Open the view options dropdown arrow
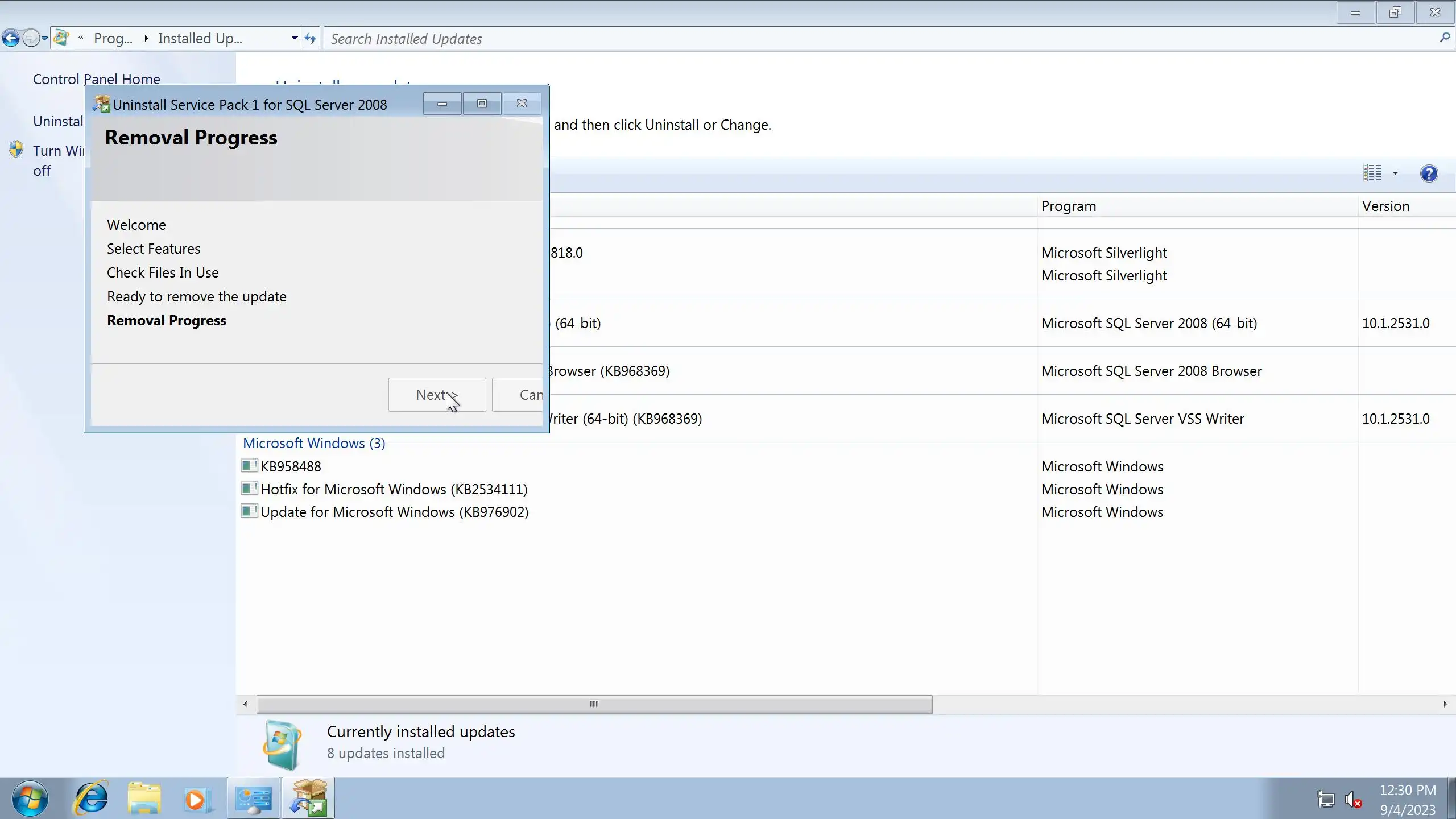Screen dimensions: 1456x819 pyautogui.click(x=1395, y=173)
